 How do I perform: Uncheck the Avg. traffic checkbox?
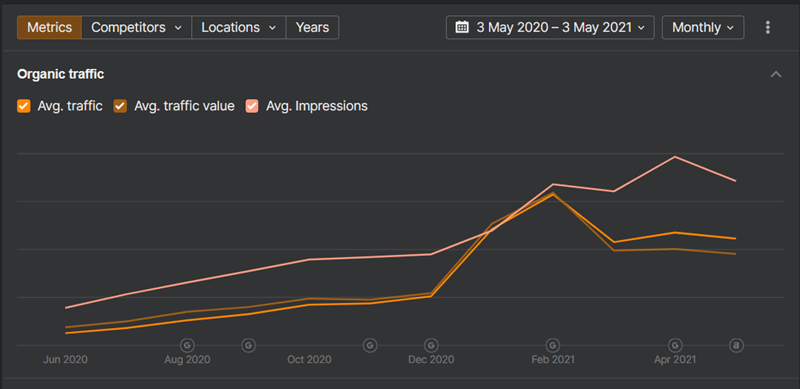(x=23, y=106)
